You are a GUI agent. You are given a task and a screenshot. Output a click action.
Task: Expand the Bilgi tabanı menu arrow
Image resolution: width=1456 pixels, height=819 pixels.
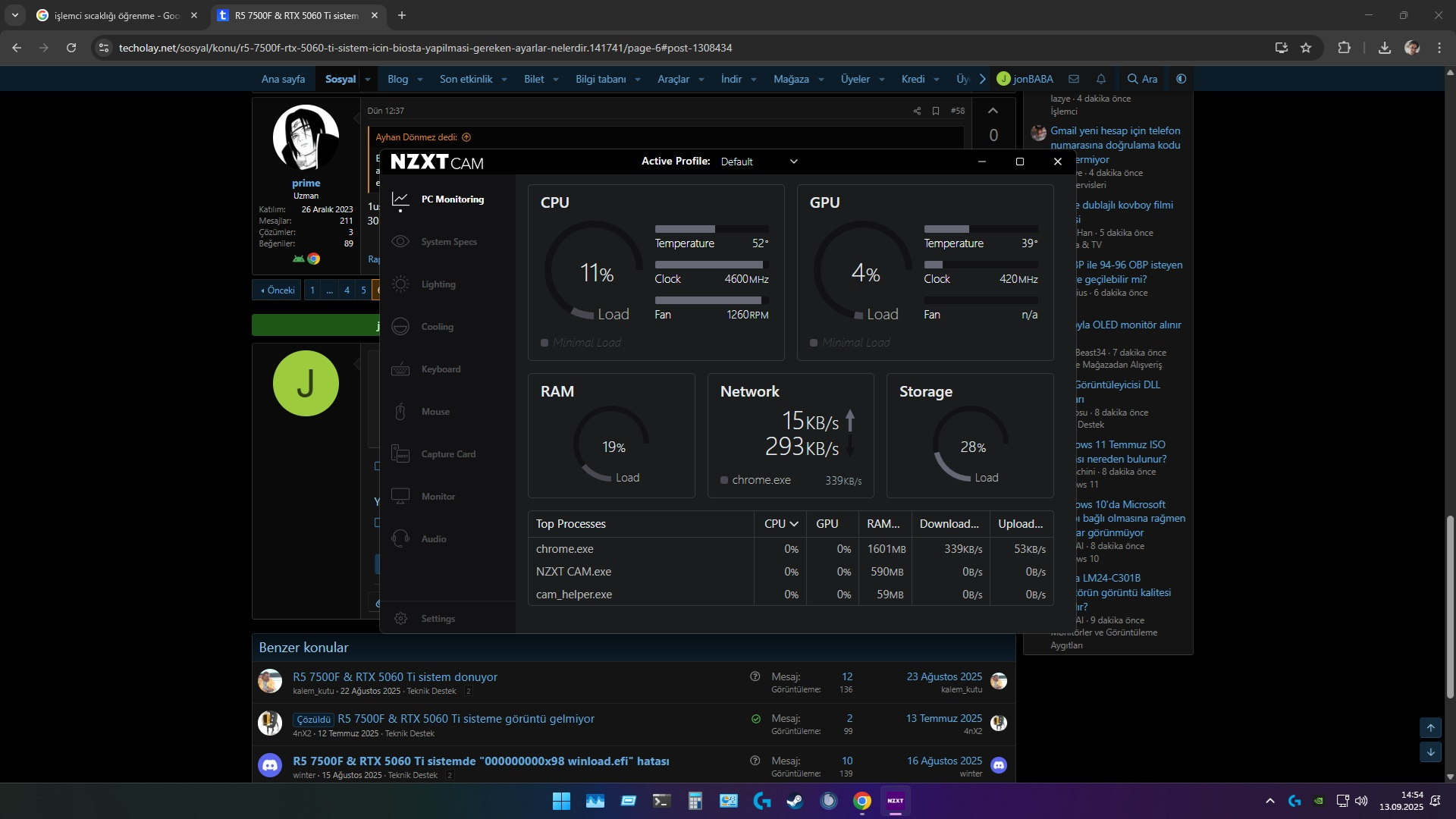click(x=638, y=79)
